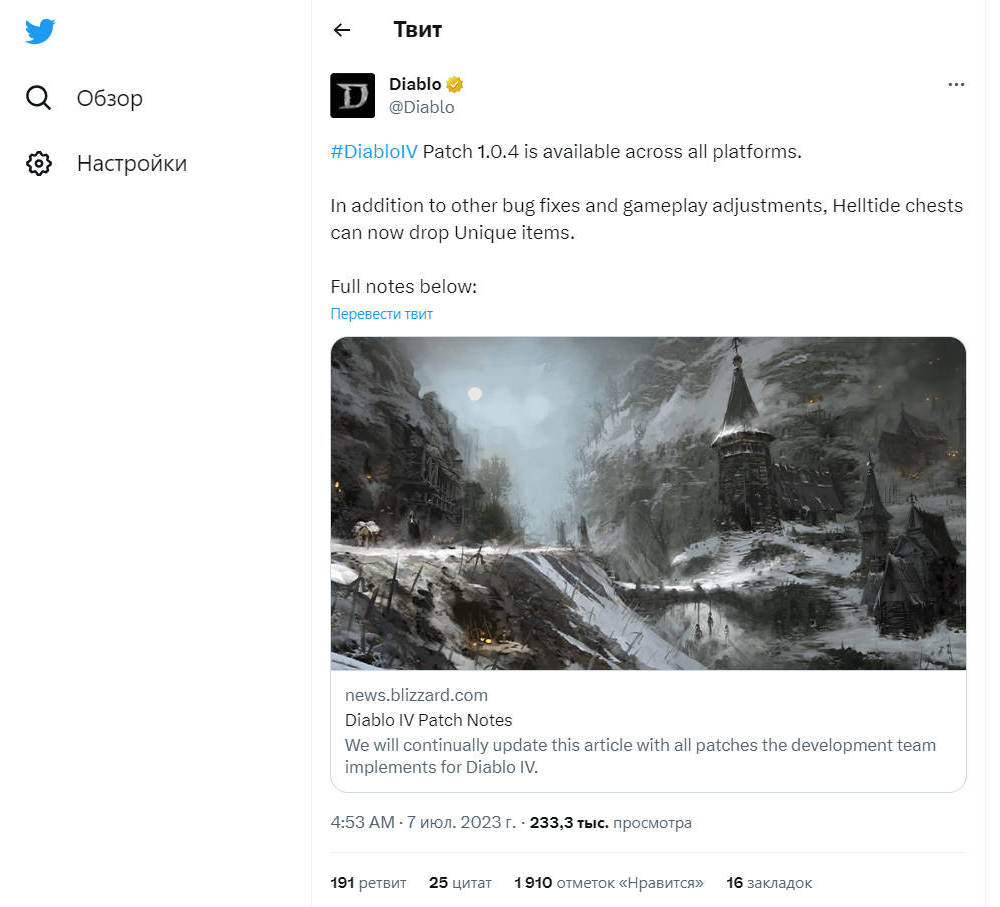Open the Diablo profile avatar
Image resolution: width=1000 pixels, height=907 pixels.
click(x=352, y=95)
